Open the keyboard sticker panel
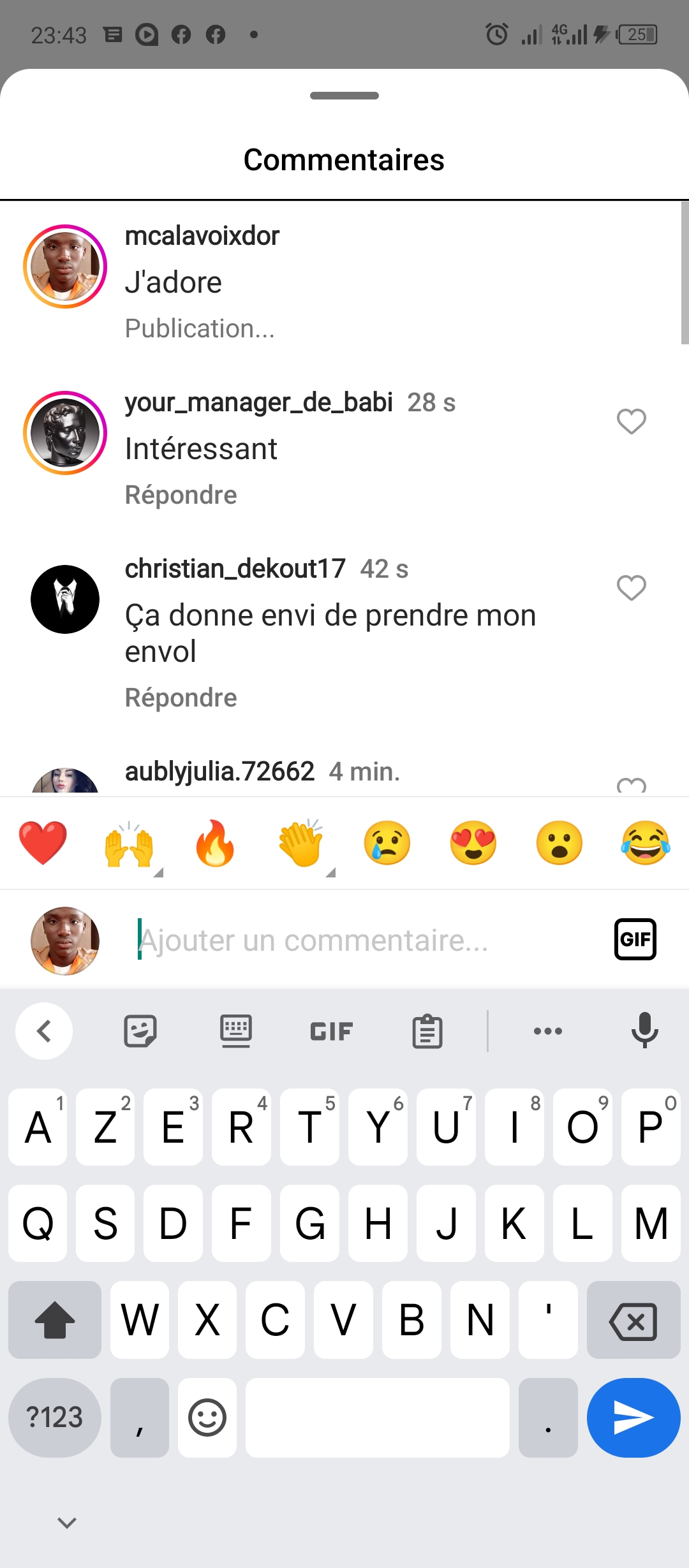689x1568 pixels. (140, 1031)
